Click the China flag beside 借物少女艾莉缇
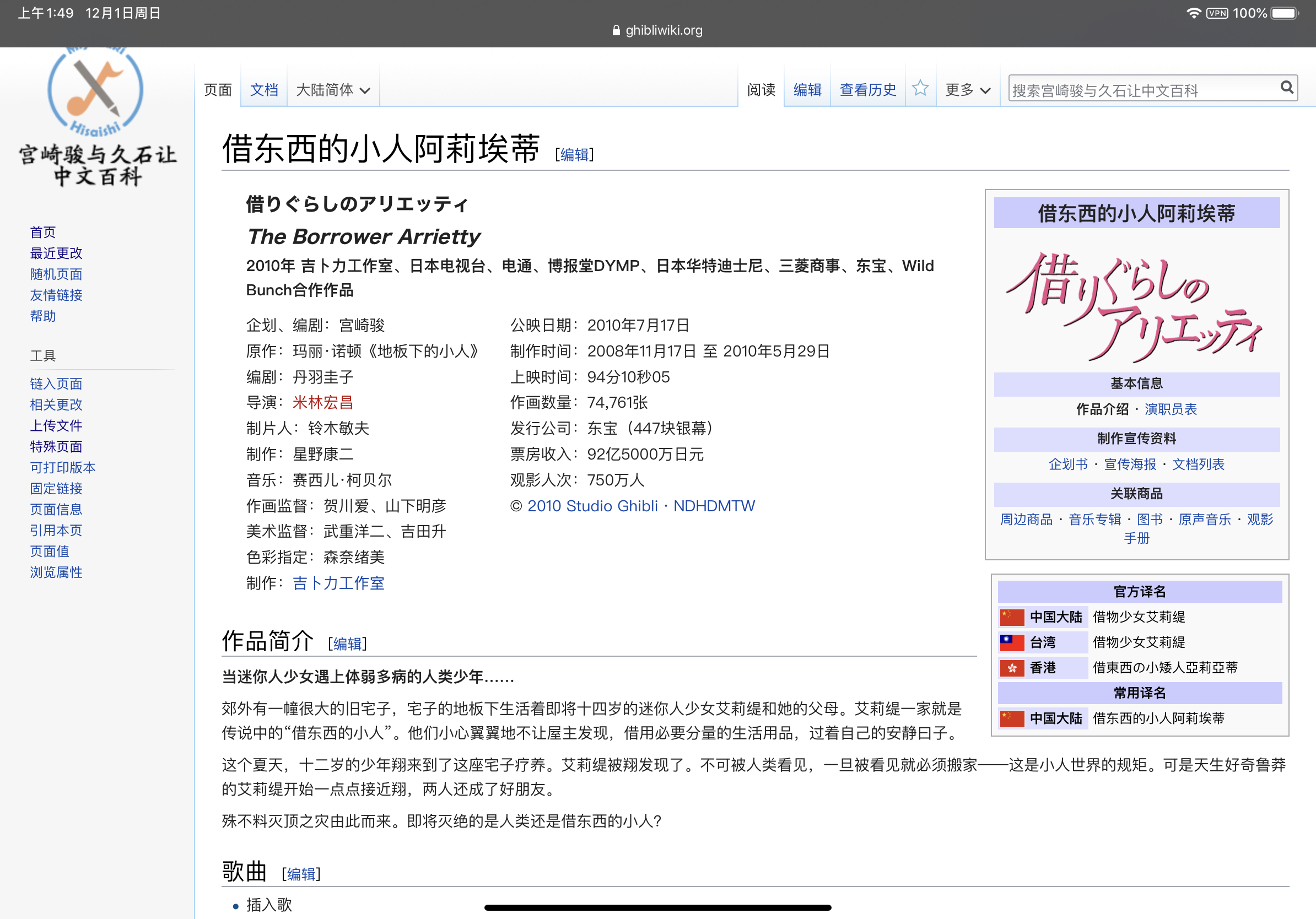The height and width of the screenshot is (919, 1316). [1012, 617]
